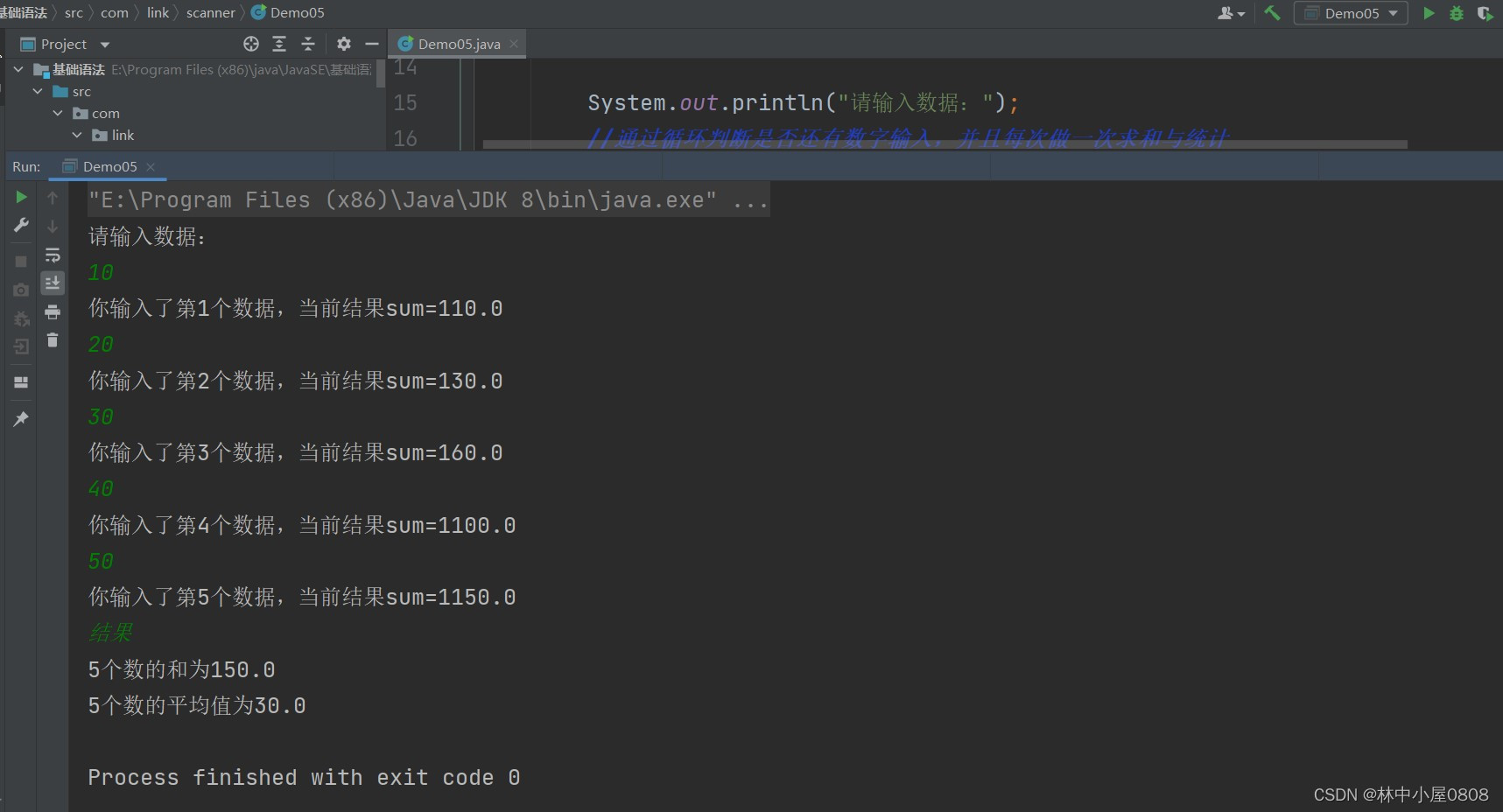Image resolution: width=1503 pixels, height=812 pixels.
Task: Open run configuration wrench in Run panel
Action: click(x=21, y=226)
